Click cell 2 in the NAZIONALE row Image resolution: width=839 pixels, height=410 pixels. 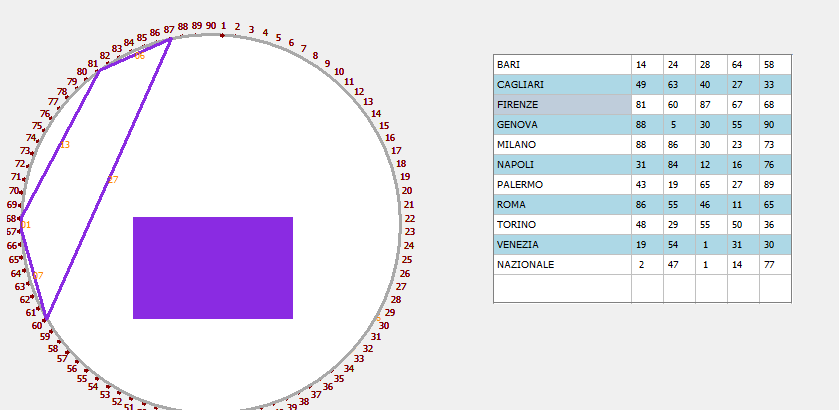pyautogui.click(x=647, y=264)
